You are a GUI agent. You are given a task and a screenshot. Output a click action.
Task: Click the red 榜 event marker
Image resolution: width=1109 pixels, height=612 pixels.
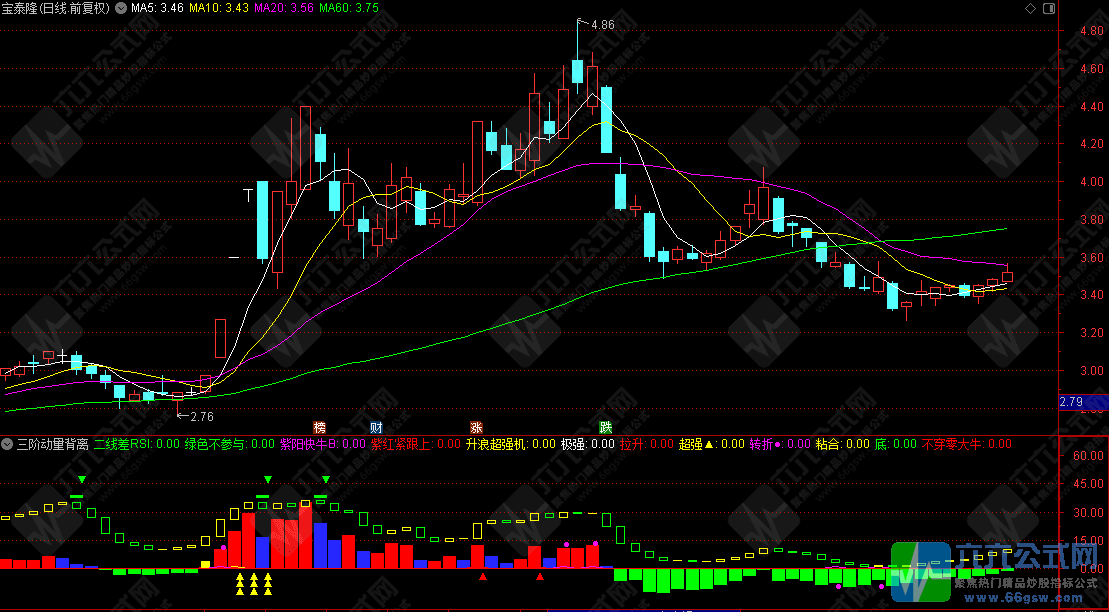pyautogui.click(x=320, y=427)
